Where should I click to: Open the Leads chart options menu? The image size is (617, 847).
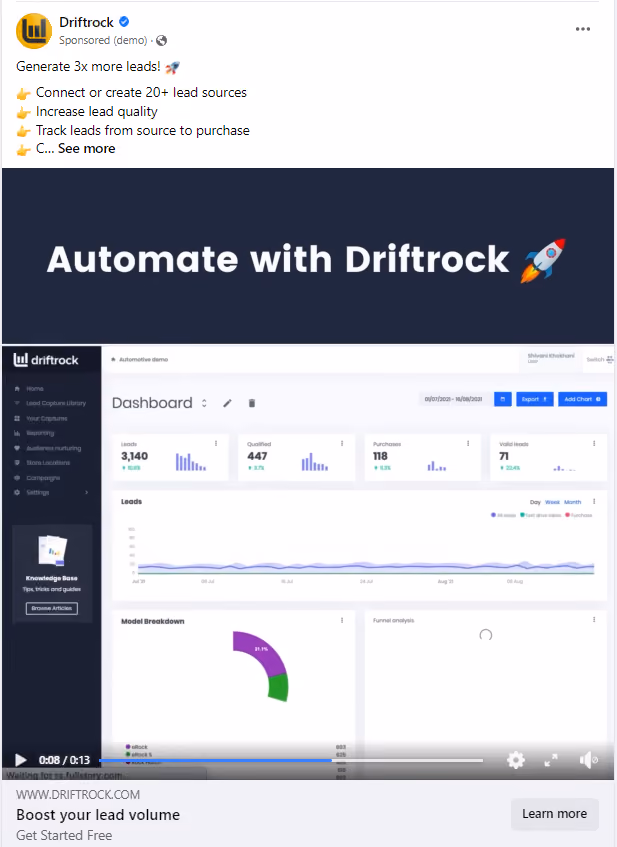(x=594, y=502)
